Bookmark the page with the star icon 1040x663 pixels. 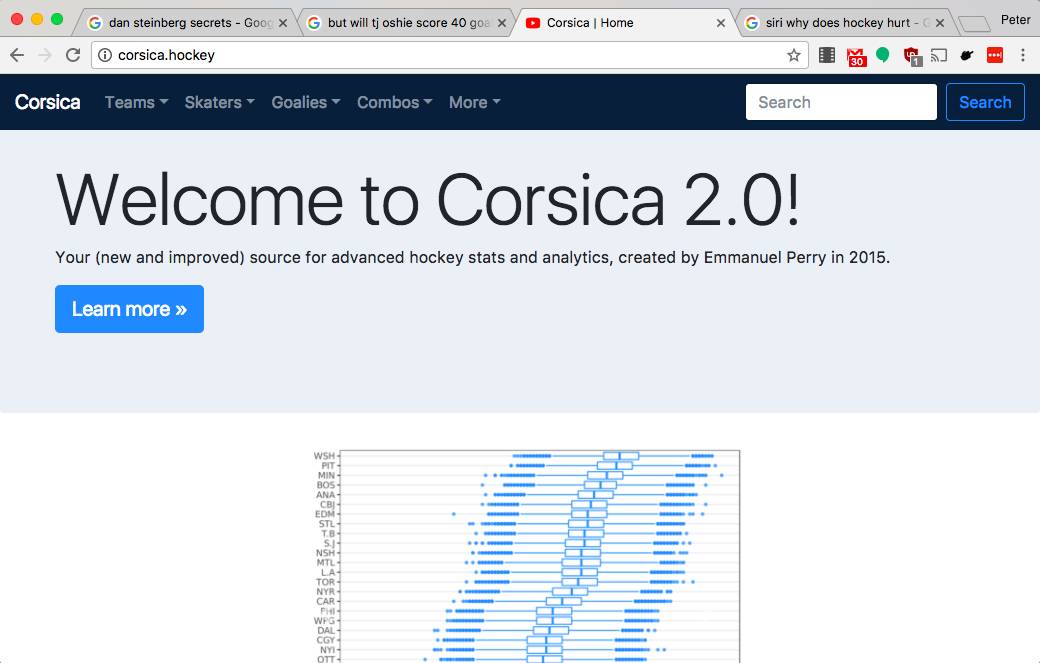pyautogui.click(x=794, y=57)
